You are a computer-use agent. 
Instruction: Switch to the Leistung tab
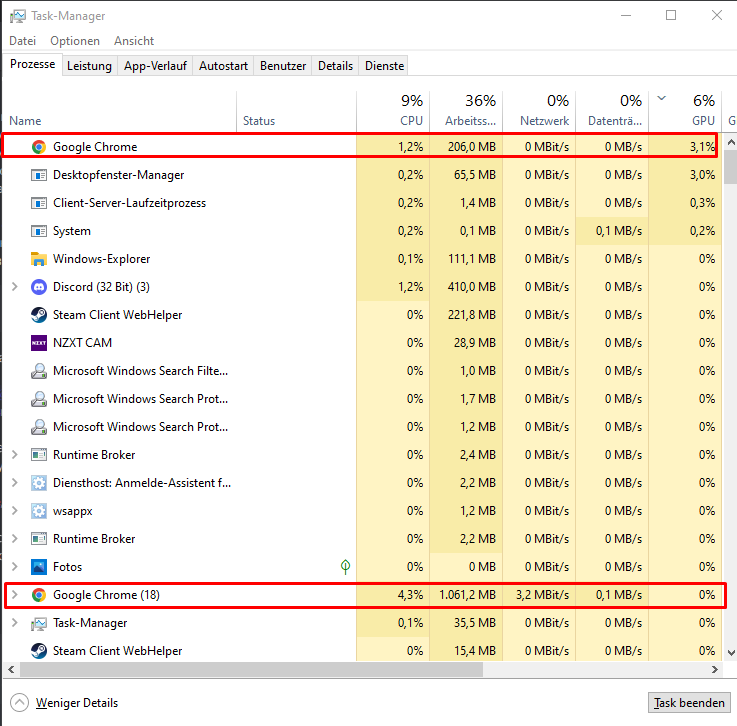pos(89,66)
